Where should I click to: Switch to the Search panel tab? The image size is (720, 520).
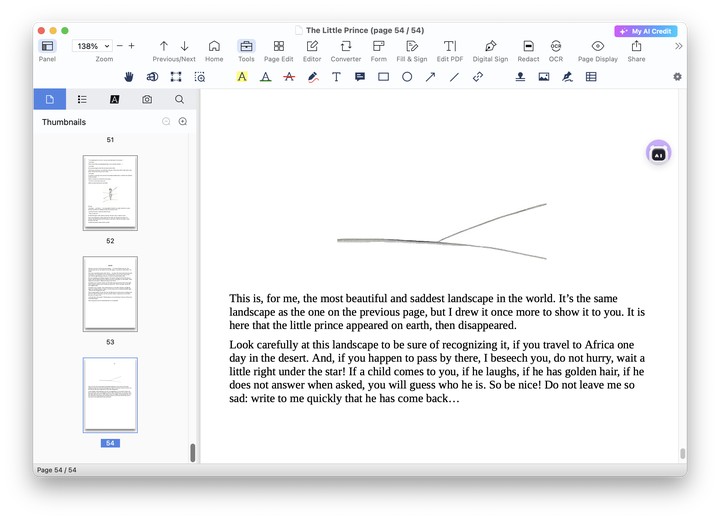point(180,99)
